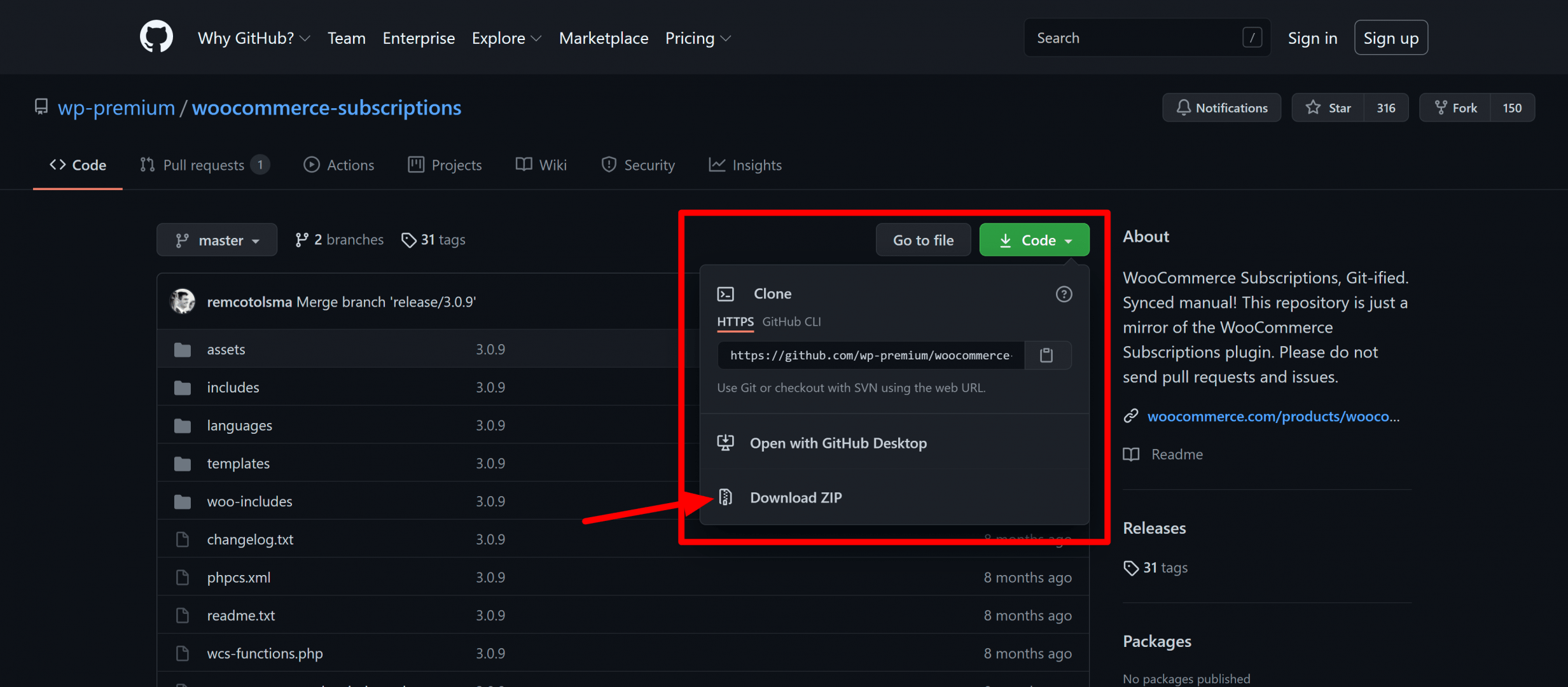Select the HTTPS clone URL field
This screenshot has width=1568, height=687.
click(x=871, y=355)
